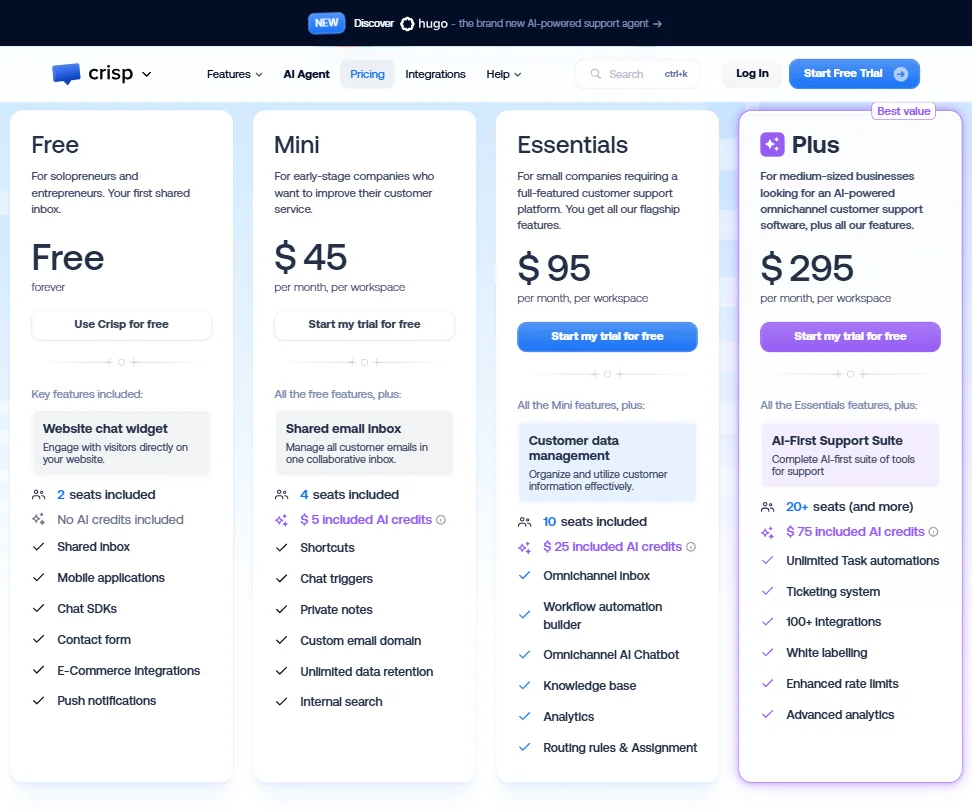Click the "Custom email domain" text
The width and height of the screenshot is (972, 810).
pyautogui.click(x=361, y=641)
